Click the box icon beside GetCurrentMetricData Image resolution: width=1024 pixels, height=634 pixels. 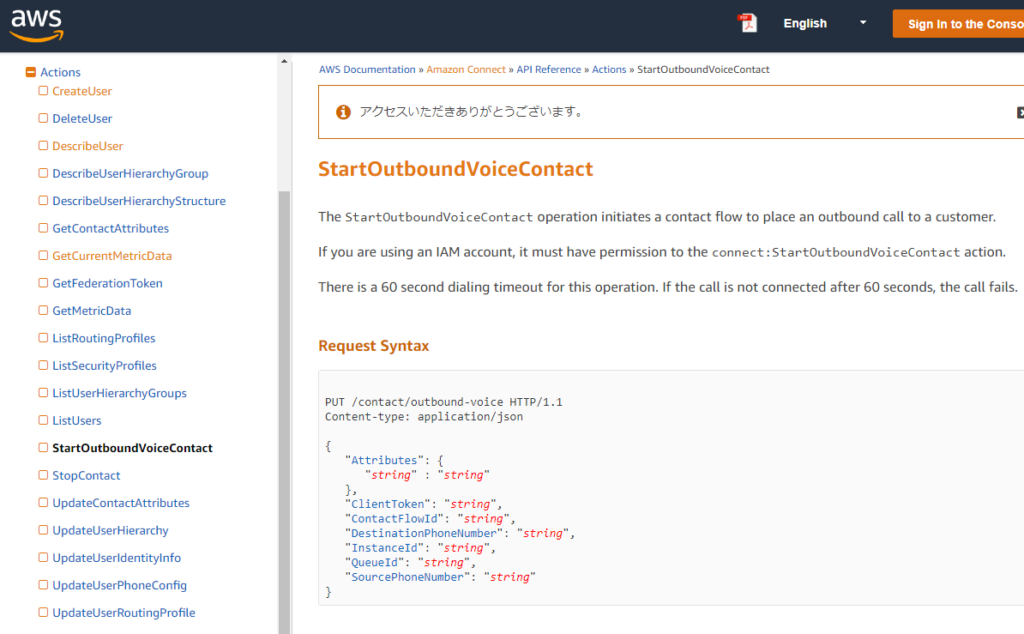(43, 255)
